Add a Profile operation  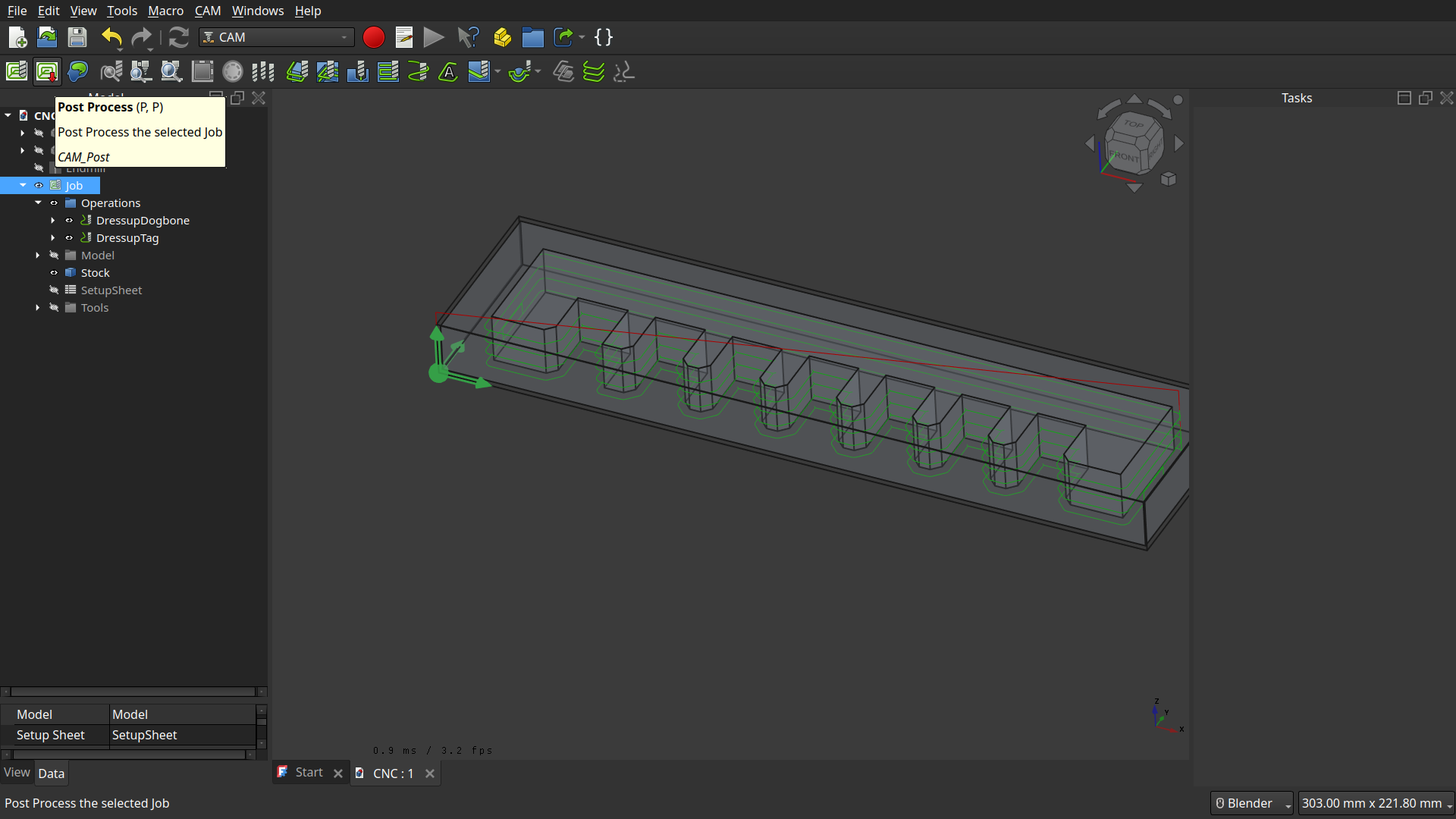[297, 72]
